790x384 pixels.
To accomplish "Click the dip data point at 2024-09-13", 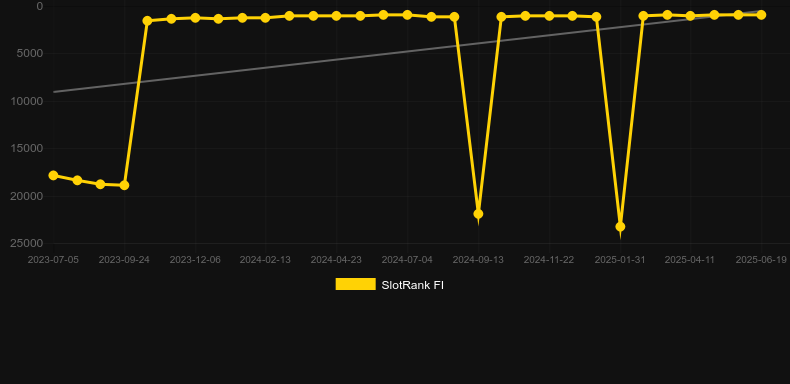I will [x=478, y=214].
